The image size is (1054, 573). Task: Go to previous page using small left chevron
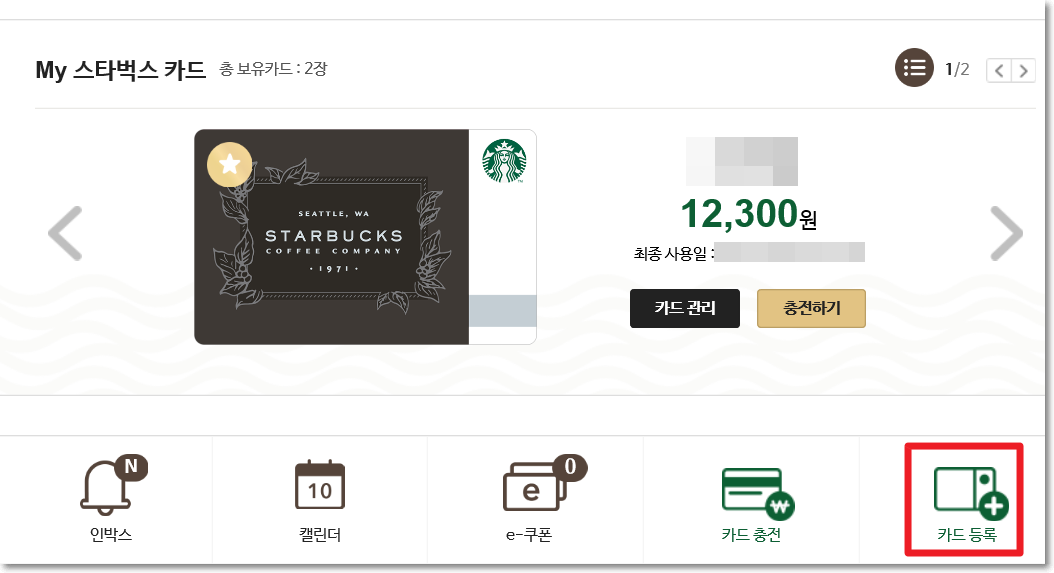coord(999,71)
